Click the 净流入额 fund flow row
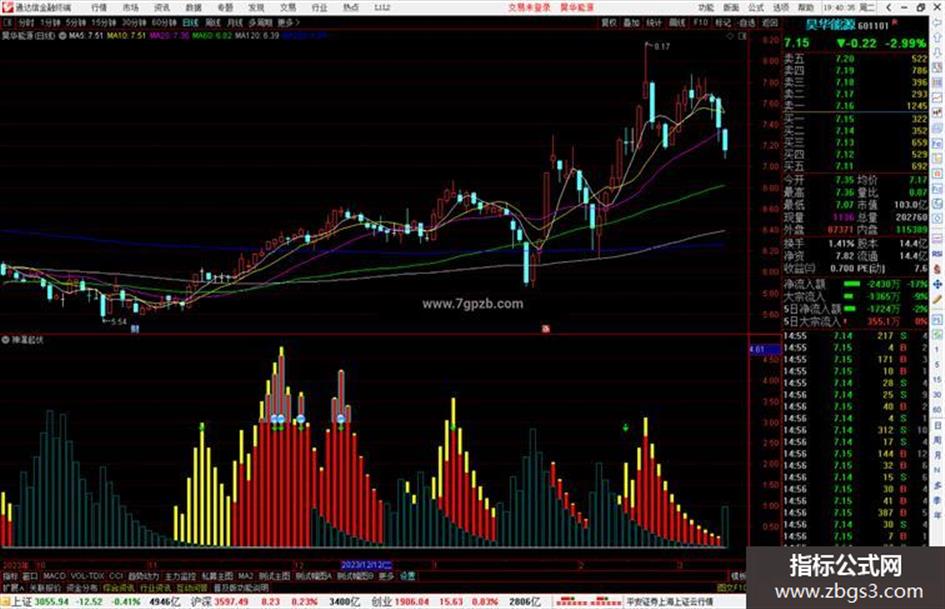945x609 pixels. pyautogui.click(x=855, y=284)
